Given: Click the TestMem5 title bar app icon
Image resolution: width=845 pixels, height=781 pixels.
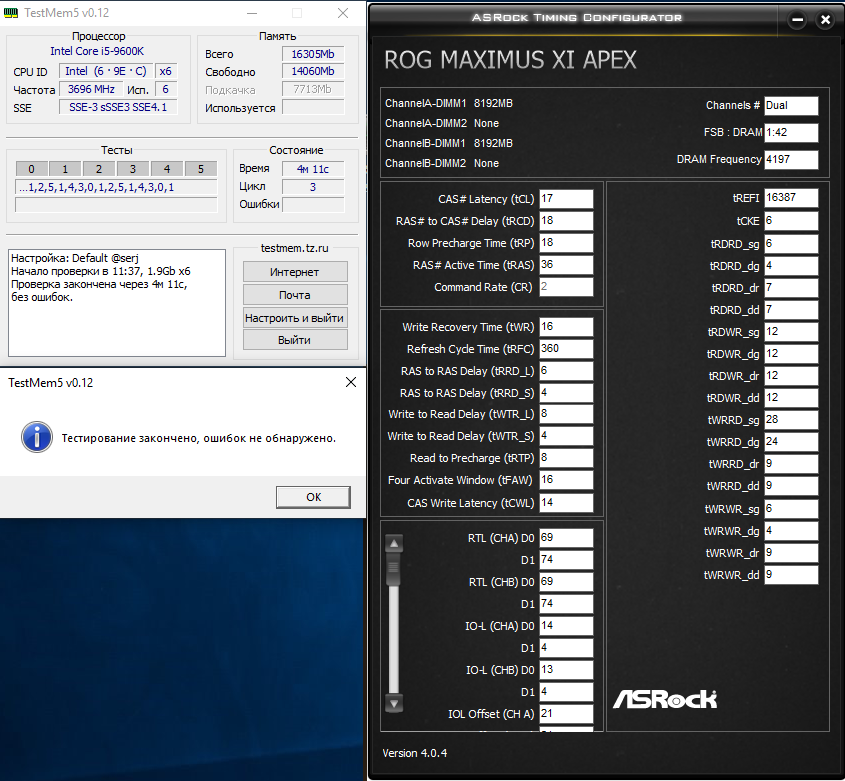Looking at the screenshot, I should (11, 13).
